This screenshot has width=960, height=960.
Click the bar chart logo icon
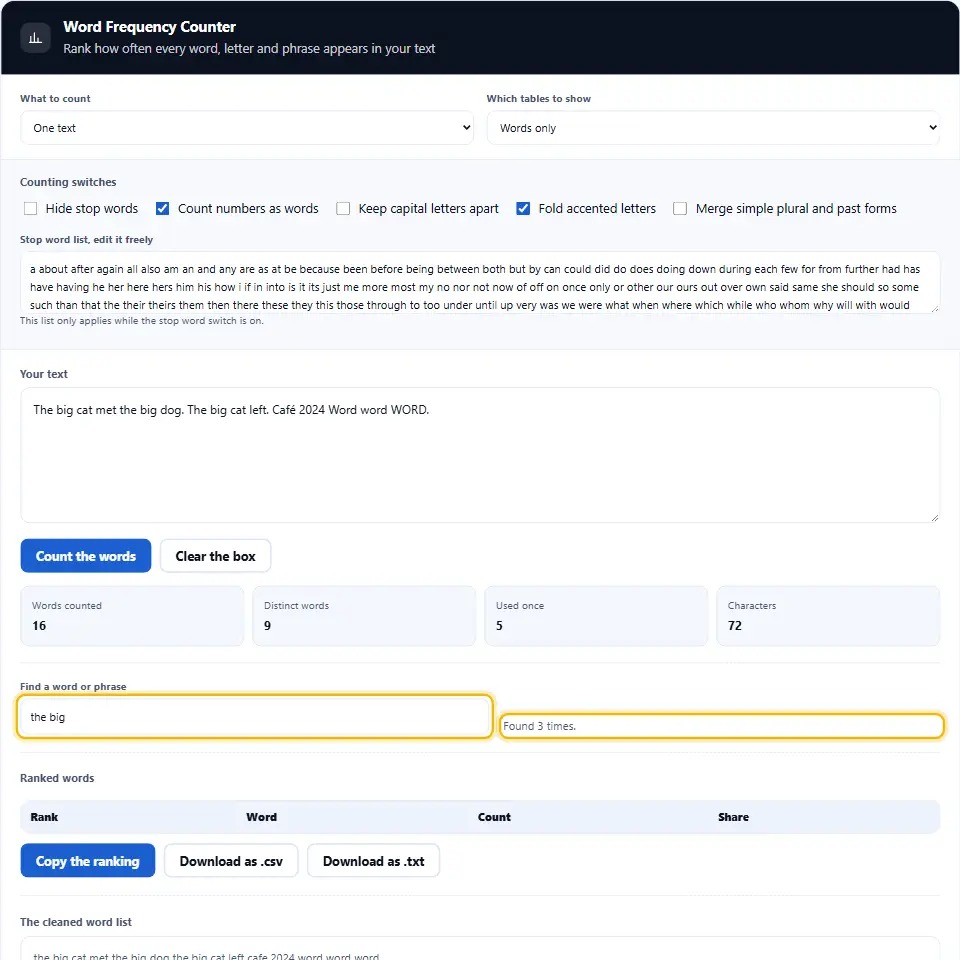36,38
